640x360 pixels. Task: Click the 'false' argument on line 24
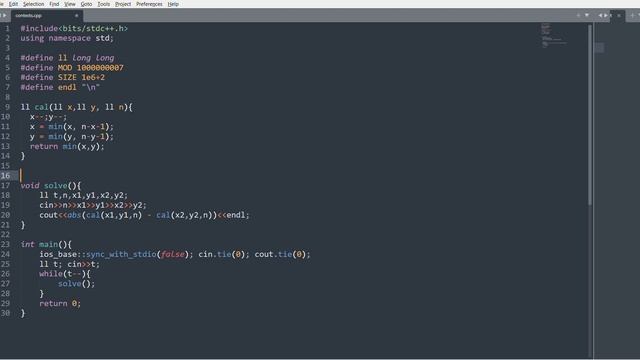pyautogui.click(x=173, y=254)
